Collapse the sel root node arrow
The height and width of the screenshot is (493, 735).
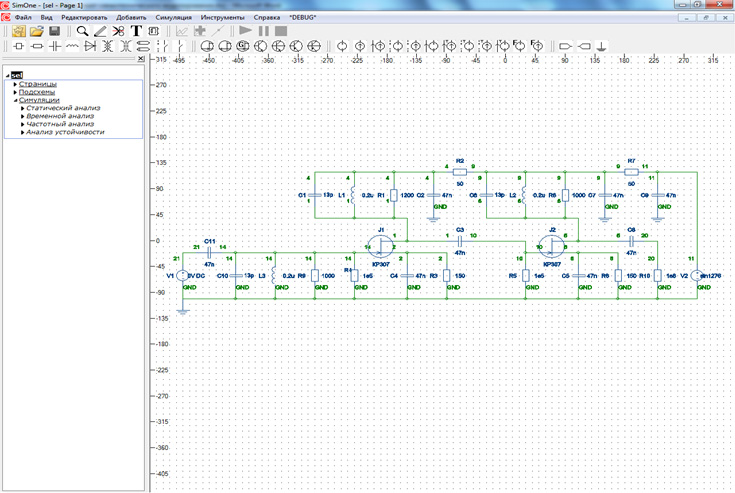click(x=8, y=75)
